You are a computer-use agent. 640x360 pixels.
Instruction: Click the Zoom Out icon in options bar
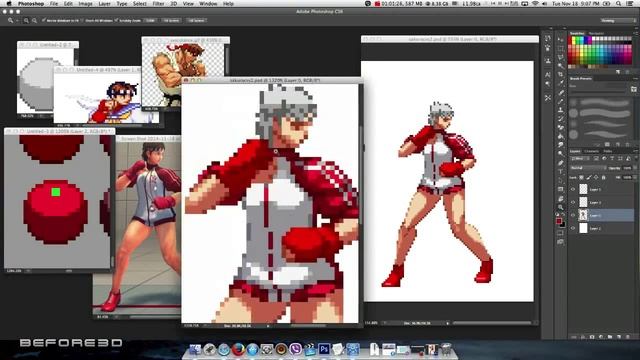(x=34, y=20)
